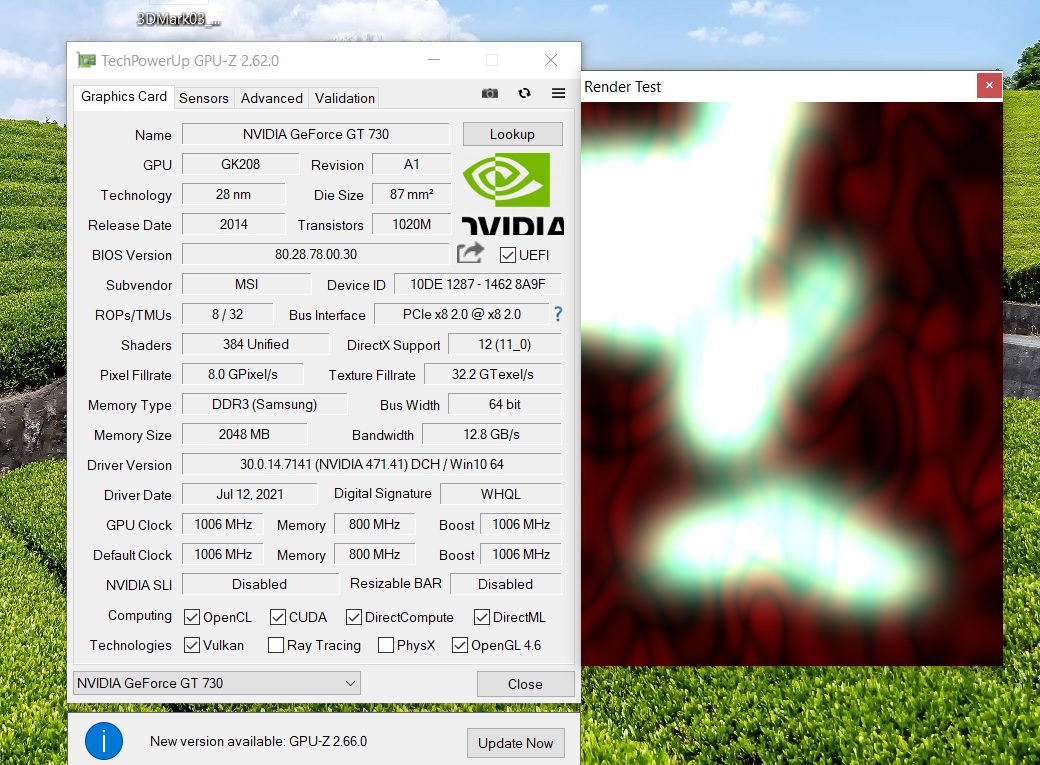The image size is (1040, 765).
Task: Open the GPU-Z hamburger menu
Action: (558, 94)
